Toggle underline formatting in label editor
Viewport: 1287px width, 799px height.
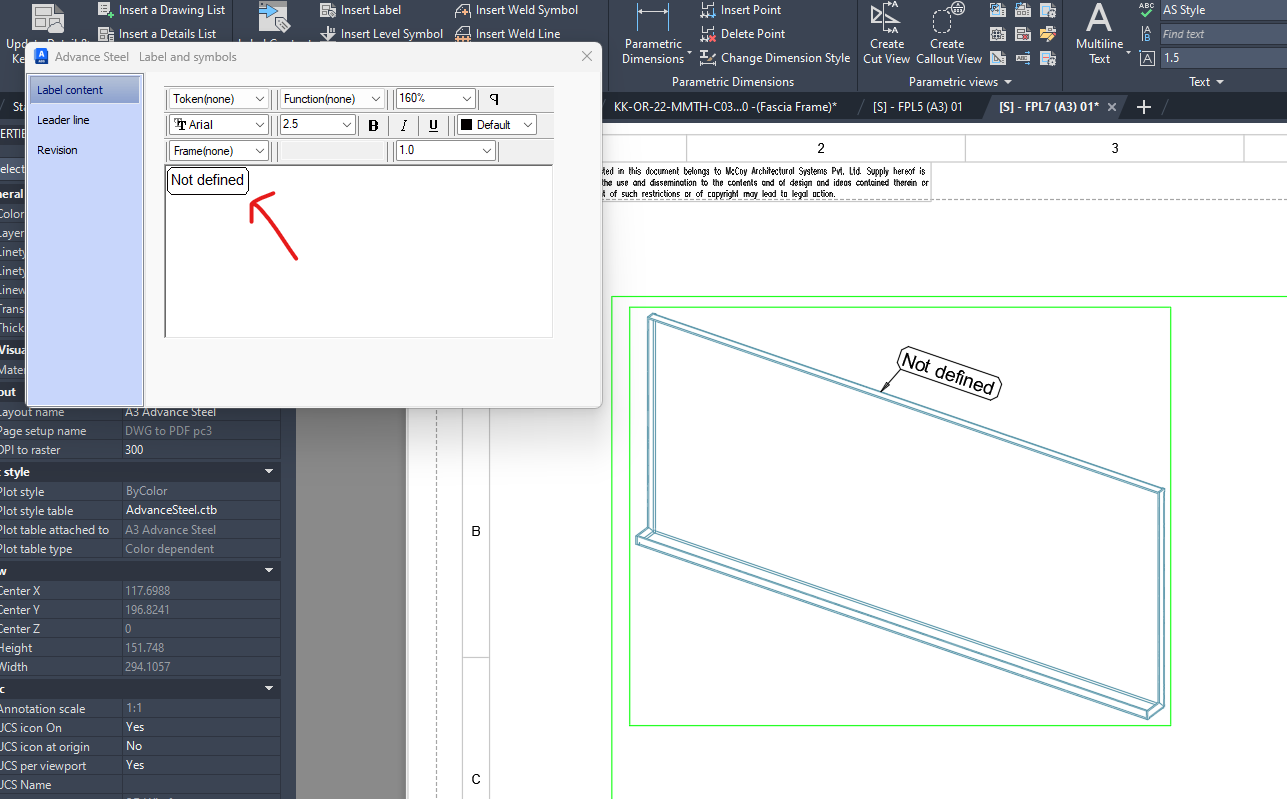pyautogui.click(x=433, y=125)
